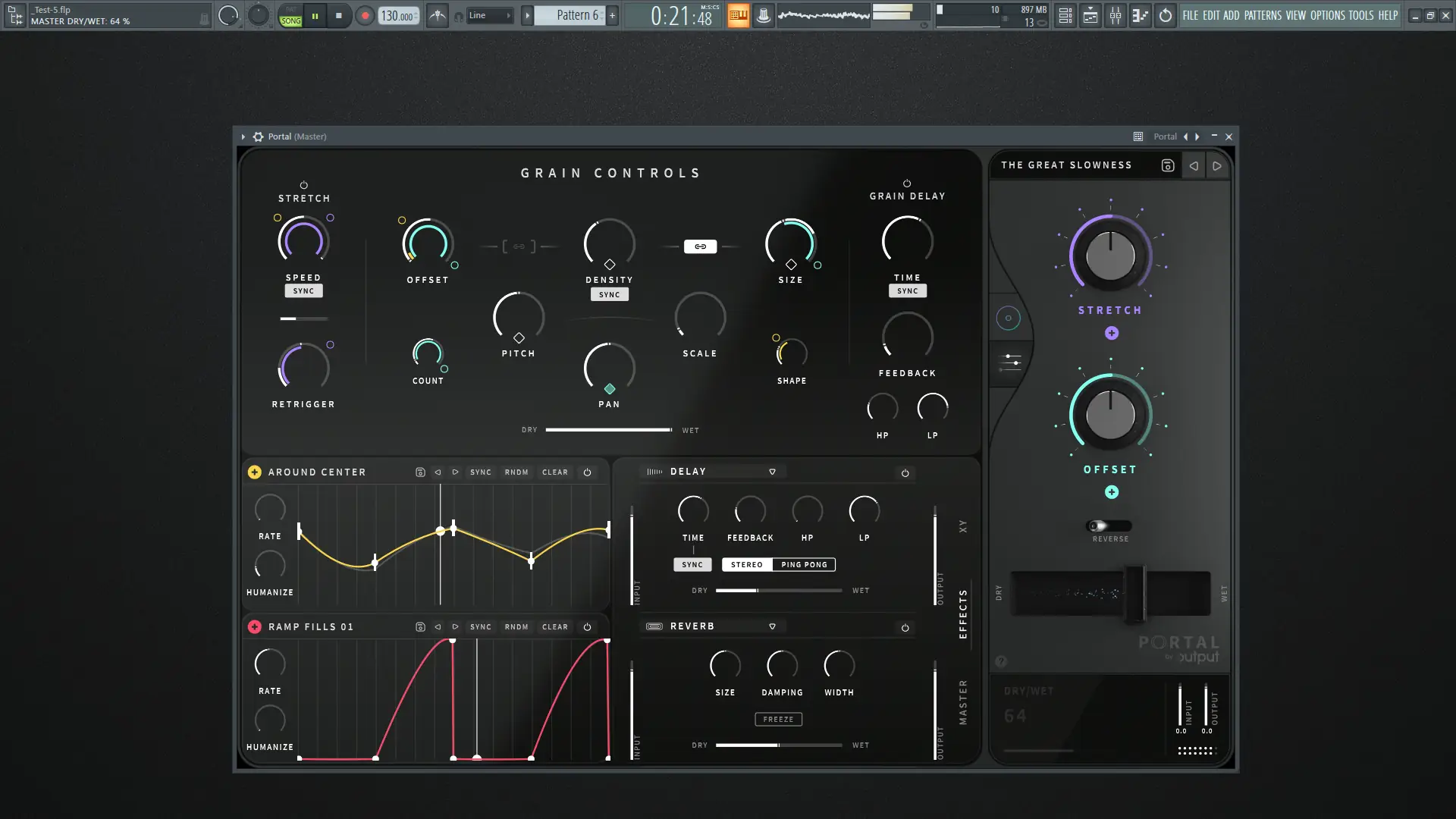Click CLEAR on Around Center modulator
The image size is (1456, 819).
click(x=554, y=472)
